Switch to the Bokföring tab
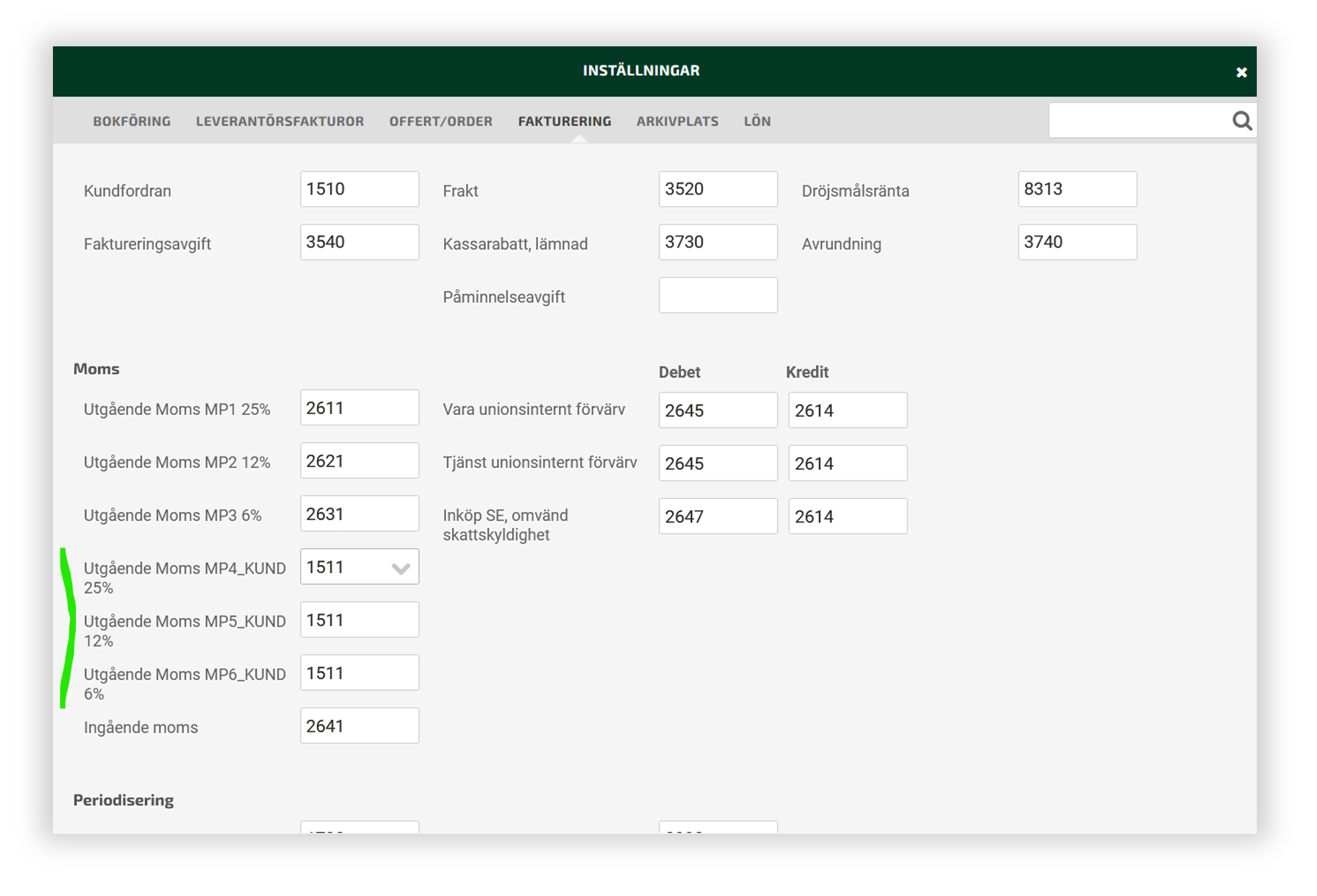Image resolution: width=1317 pixels, height=896 pixels. (132, 121)
